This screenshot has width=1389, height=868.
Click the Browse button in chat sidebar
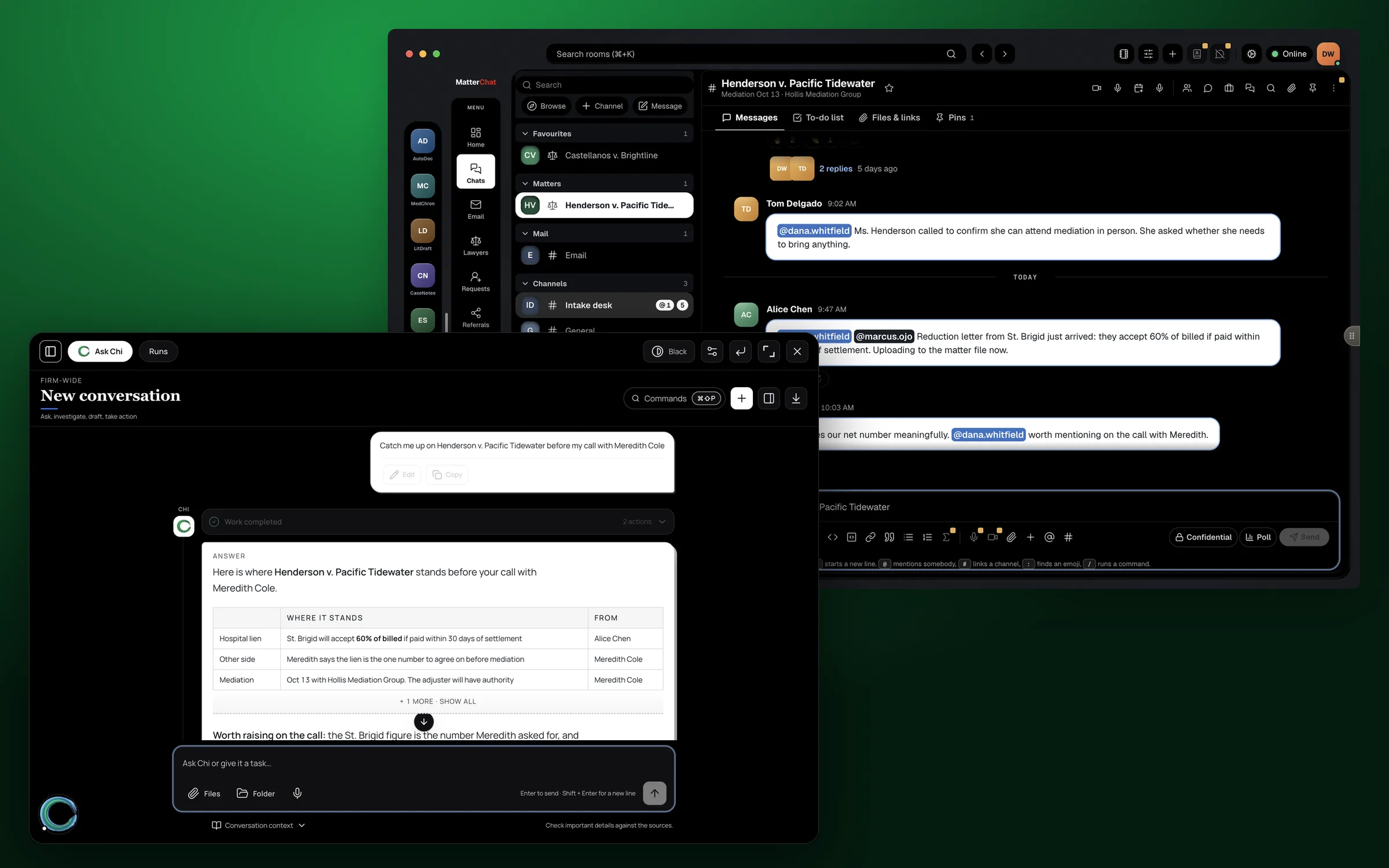tap(546, 106)
